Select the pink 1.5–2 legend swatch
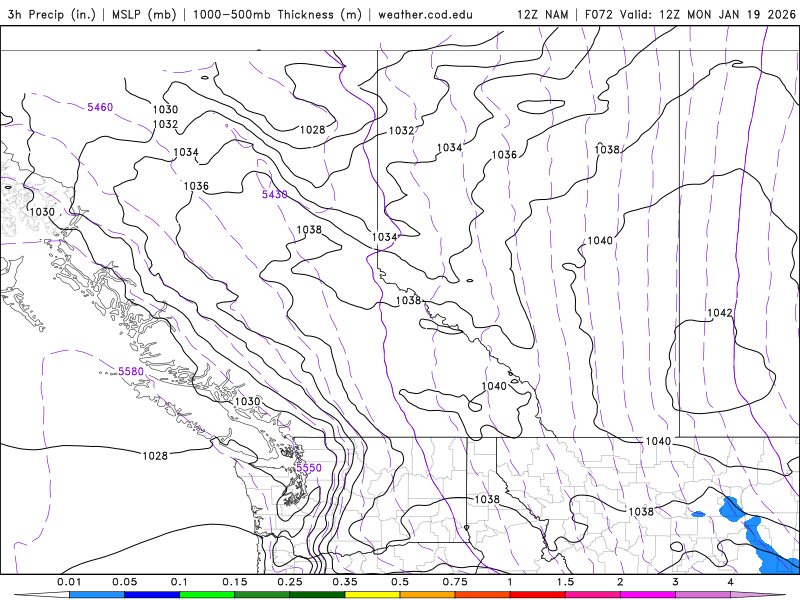Screen dimensions: 800x600 pyautogui.click(x=593, y=595)
